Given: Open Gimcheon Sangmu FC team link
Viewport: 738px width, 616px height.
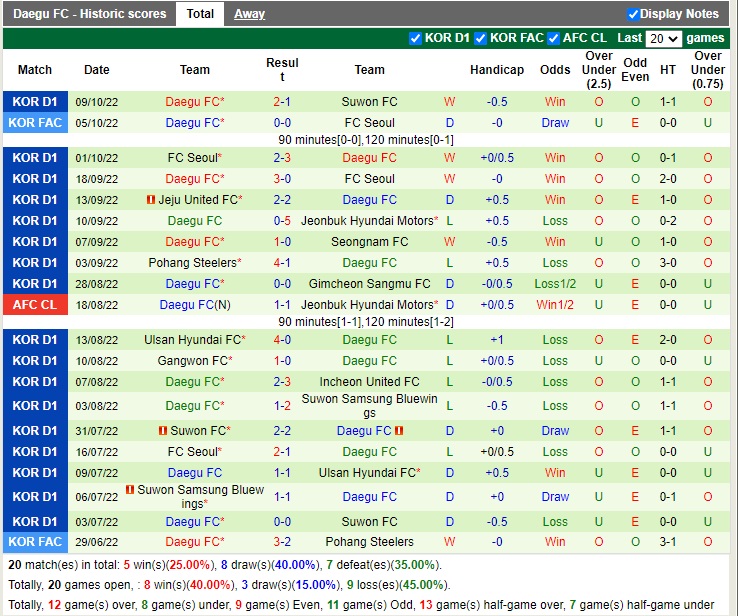Looking at the screenshot, I should [x=369, y=284].
